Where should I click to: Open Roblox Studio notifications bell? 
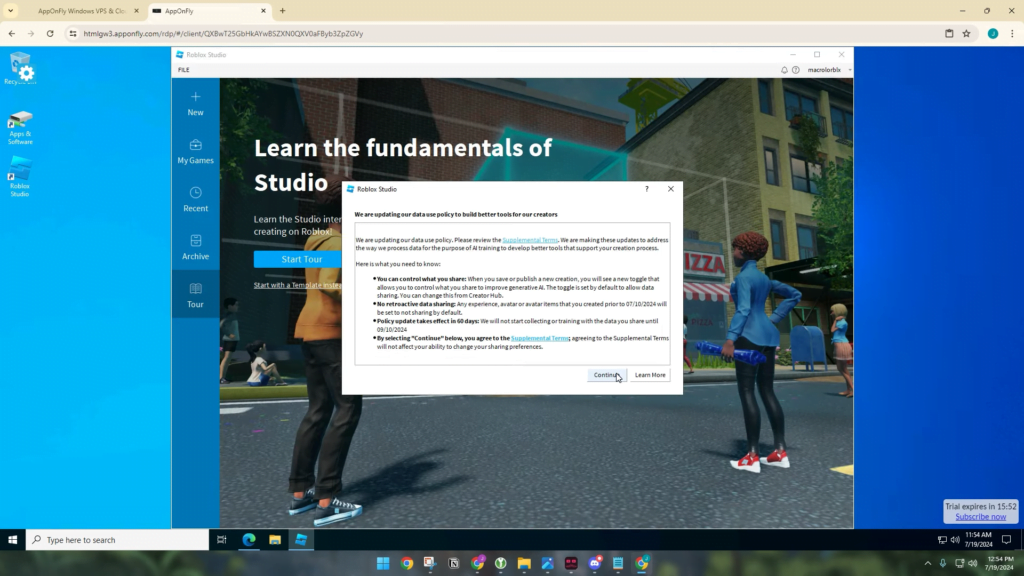point(784,70)
